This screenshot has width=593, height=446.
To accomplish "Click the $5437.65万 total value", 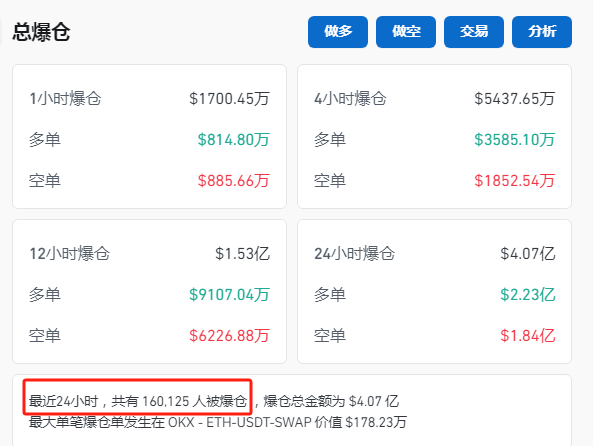I will [x=514, y=99].
